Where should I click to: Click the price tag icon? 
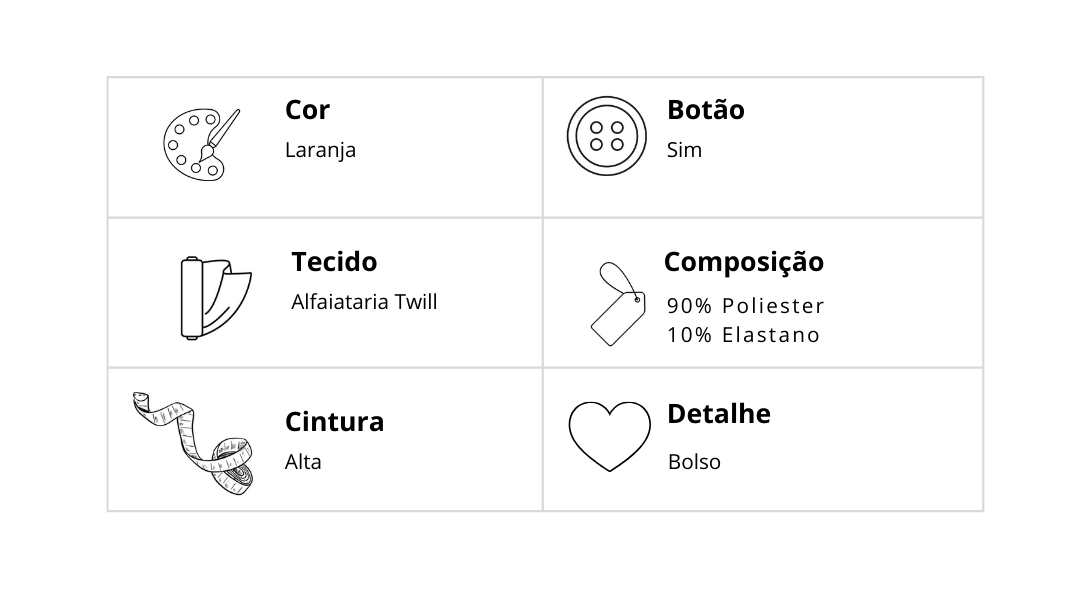(619, 304)
